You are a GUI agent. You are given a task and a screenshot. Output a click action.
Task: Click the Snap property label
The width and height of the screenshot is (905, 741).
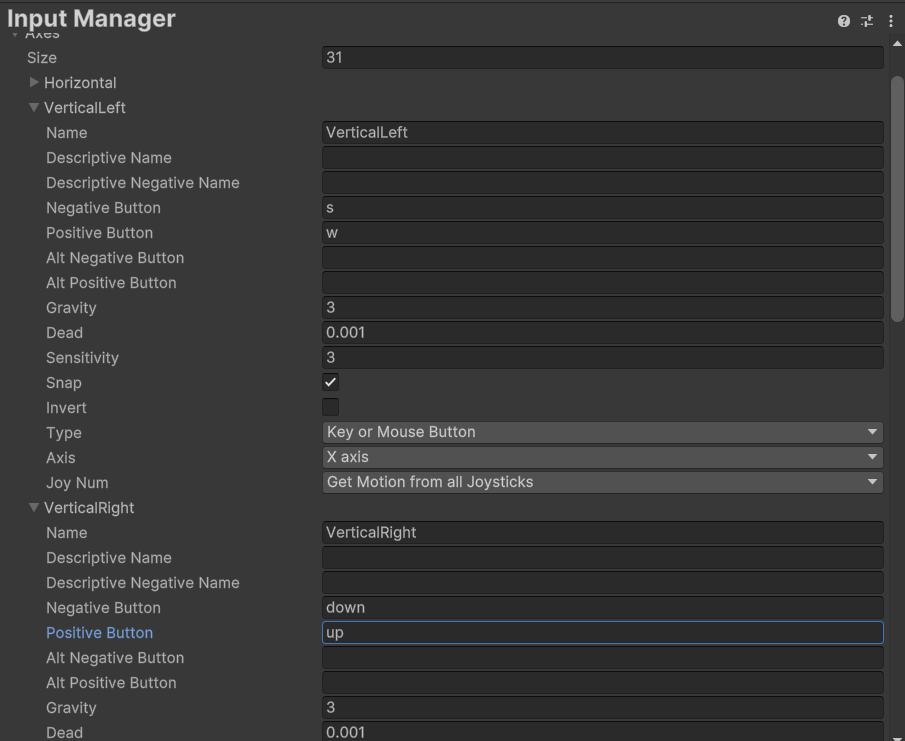[x=63, y=383]
